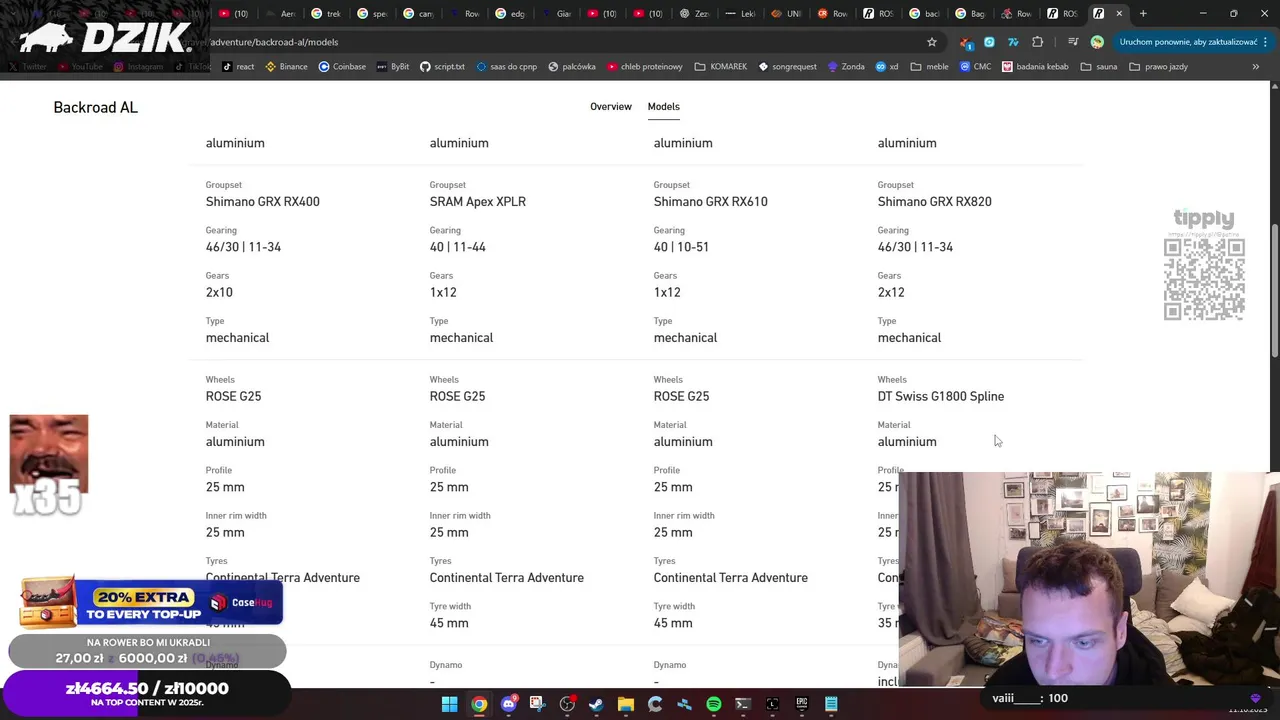Screen dimensions: 1280x720
Task: Click the 2x12 gears value
Action: (891, 292)
